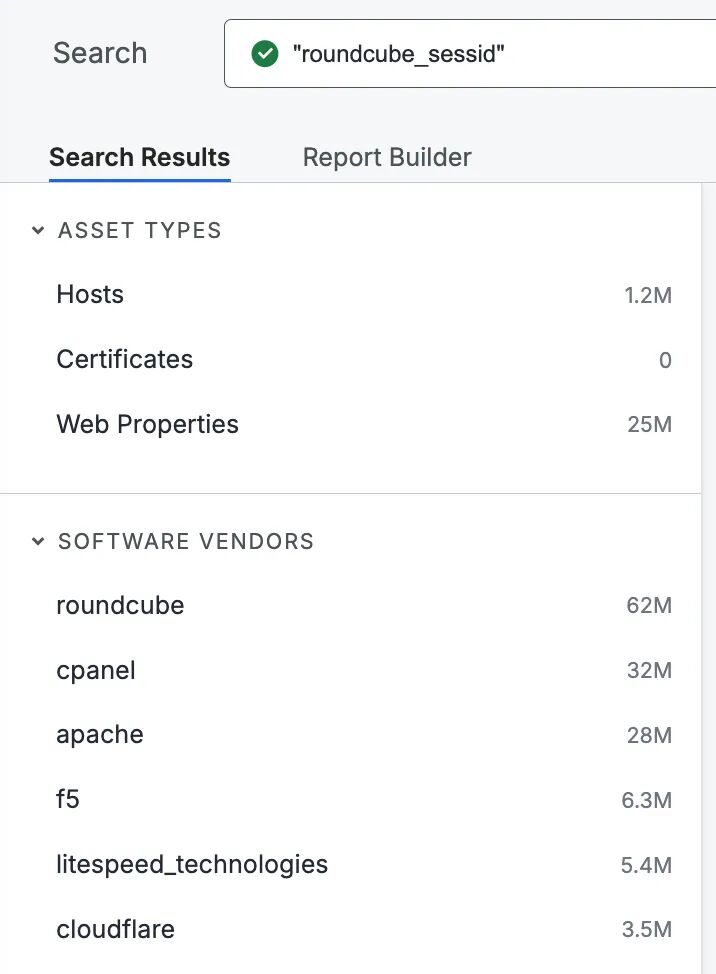Collapse the Software Vendors section
The height and width of the screenshot is (974, 716).
click(38, 542)
